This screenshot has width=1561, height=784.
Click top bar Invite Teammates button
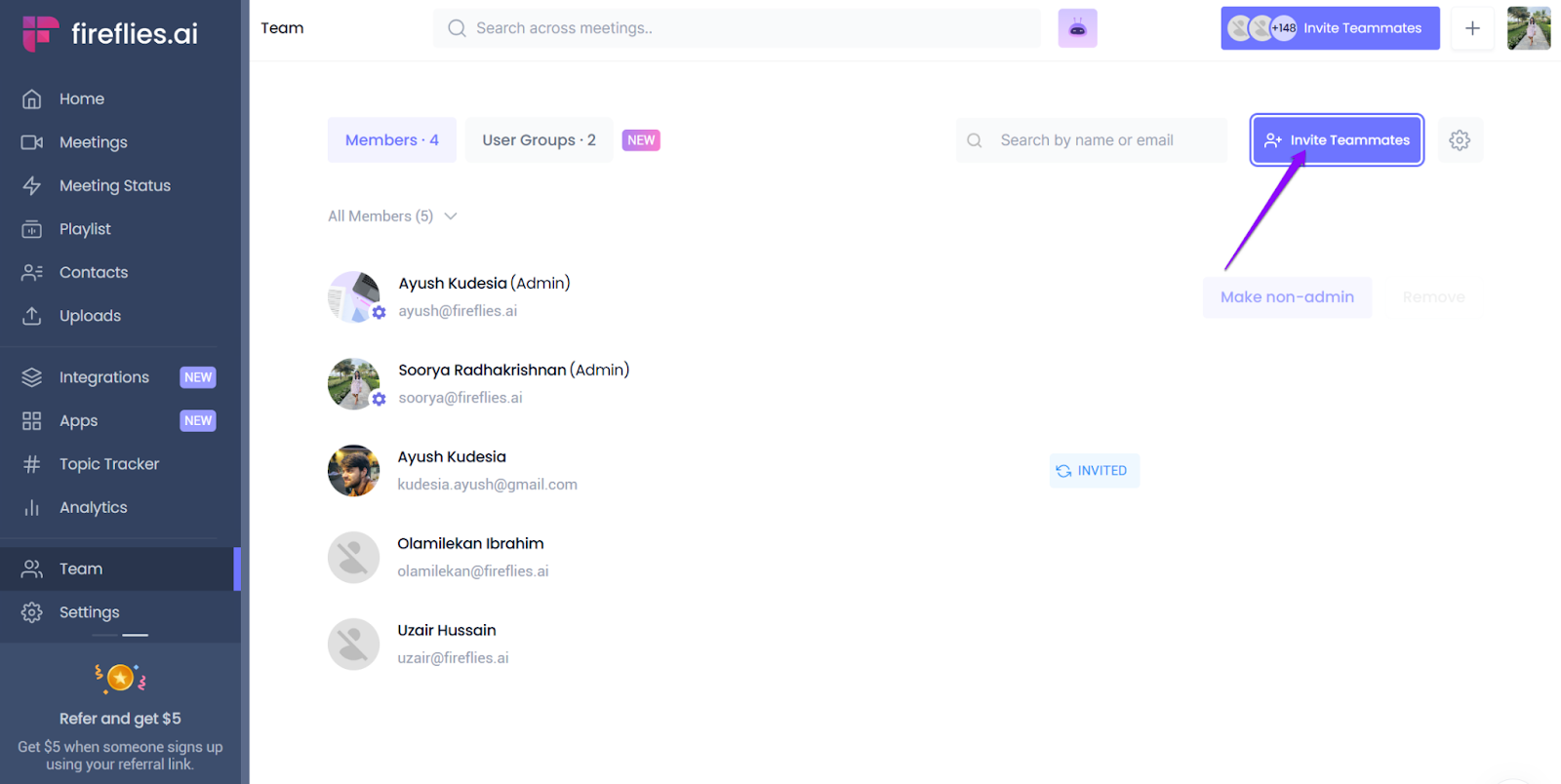(1330, 28)
